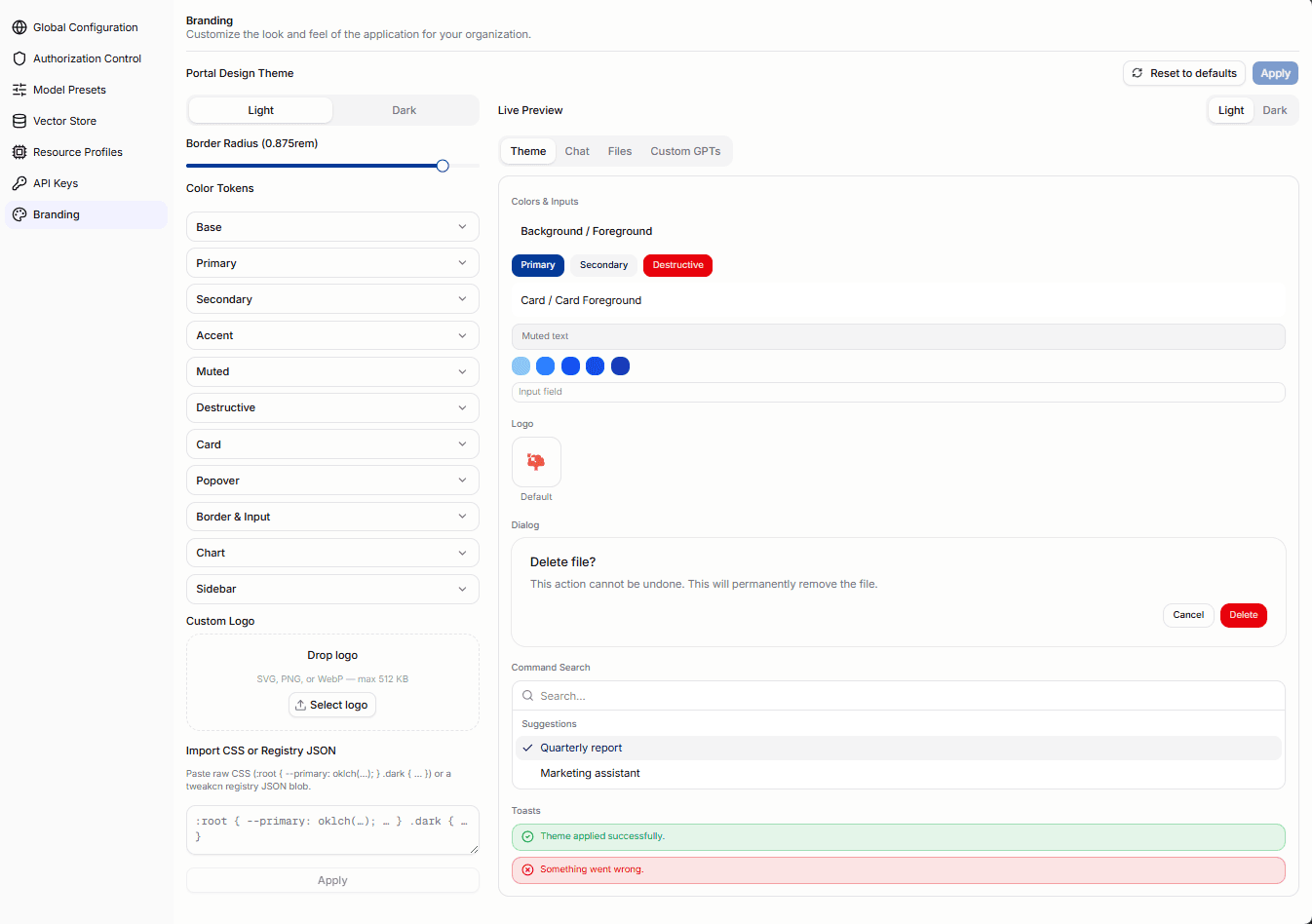Go to Model Presets page
Viewport: 1312px width, 924px height.
(x=86, y=90)
